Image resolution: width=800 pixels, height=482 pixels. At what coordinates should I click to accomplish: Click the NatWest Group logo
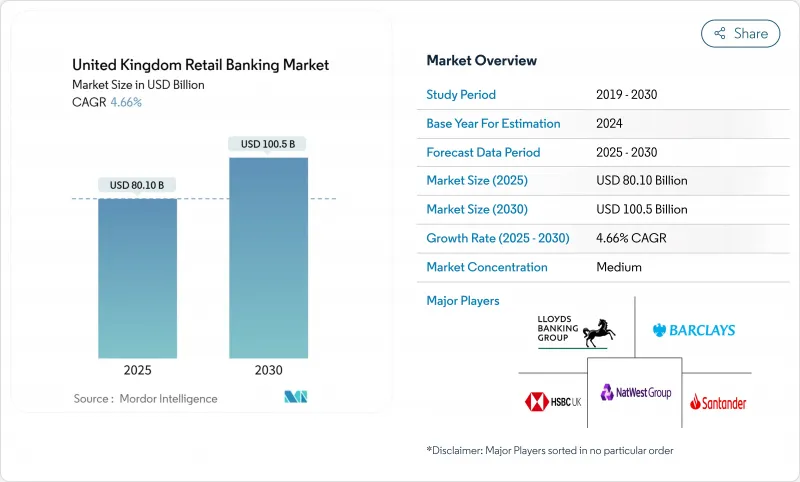[x=635, y=393]
